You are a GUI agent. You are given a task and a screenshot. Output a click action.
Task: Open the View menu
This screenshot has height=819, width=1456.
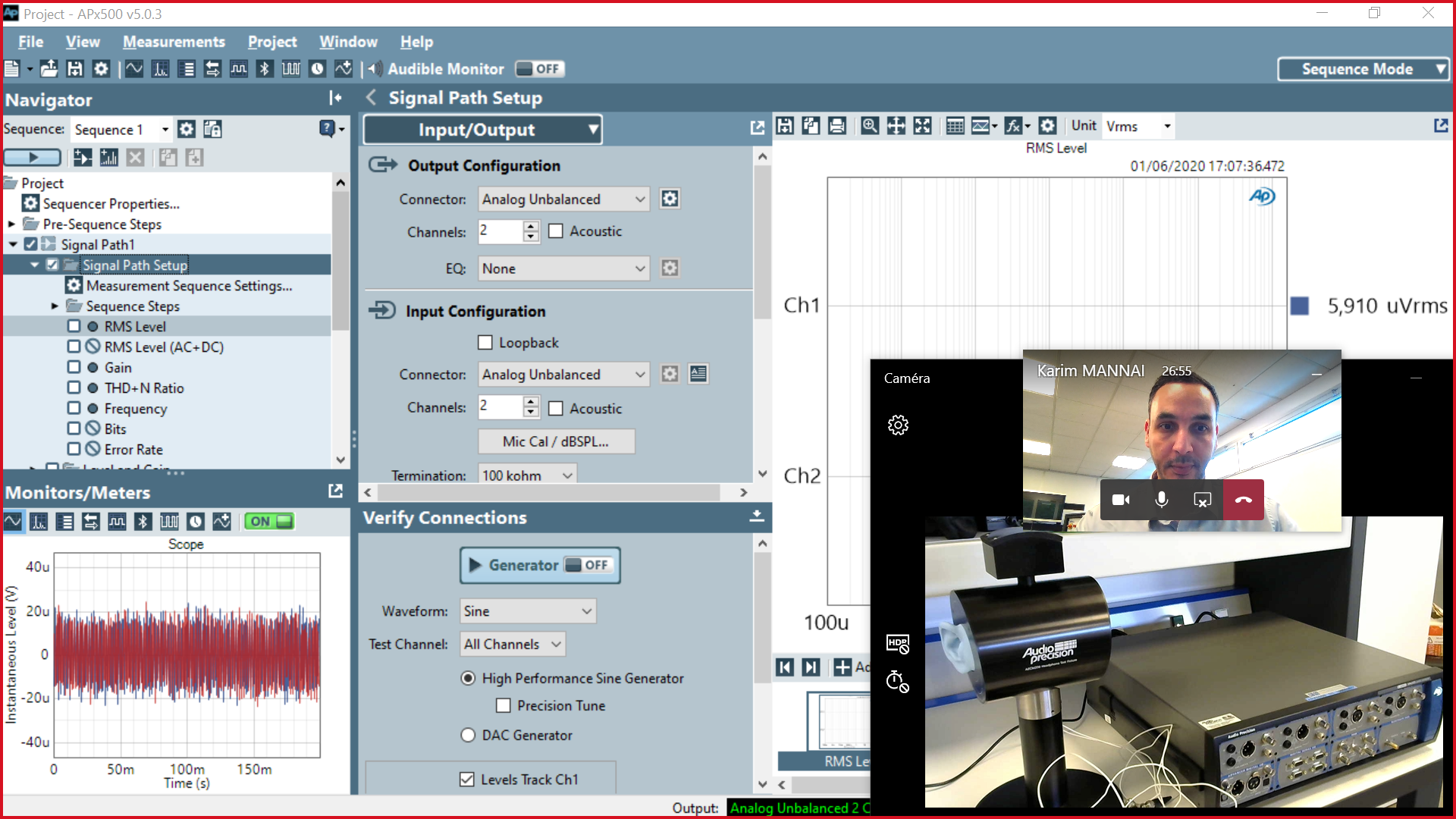coord(83,42)
